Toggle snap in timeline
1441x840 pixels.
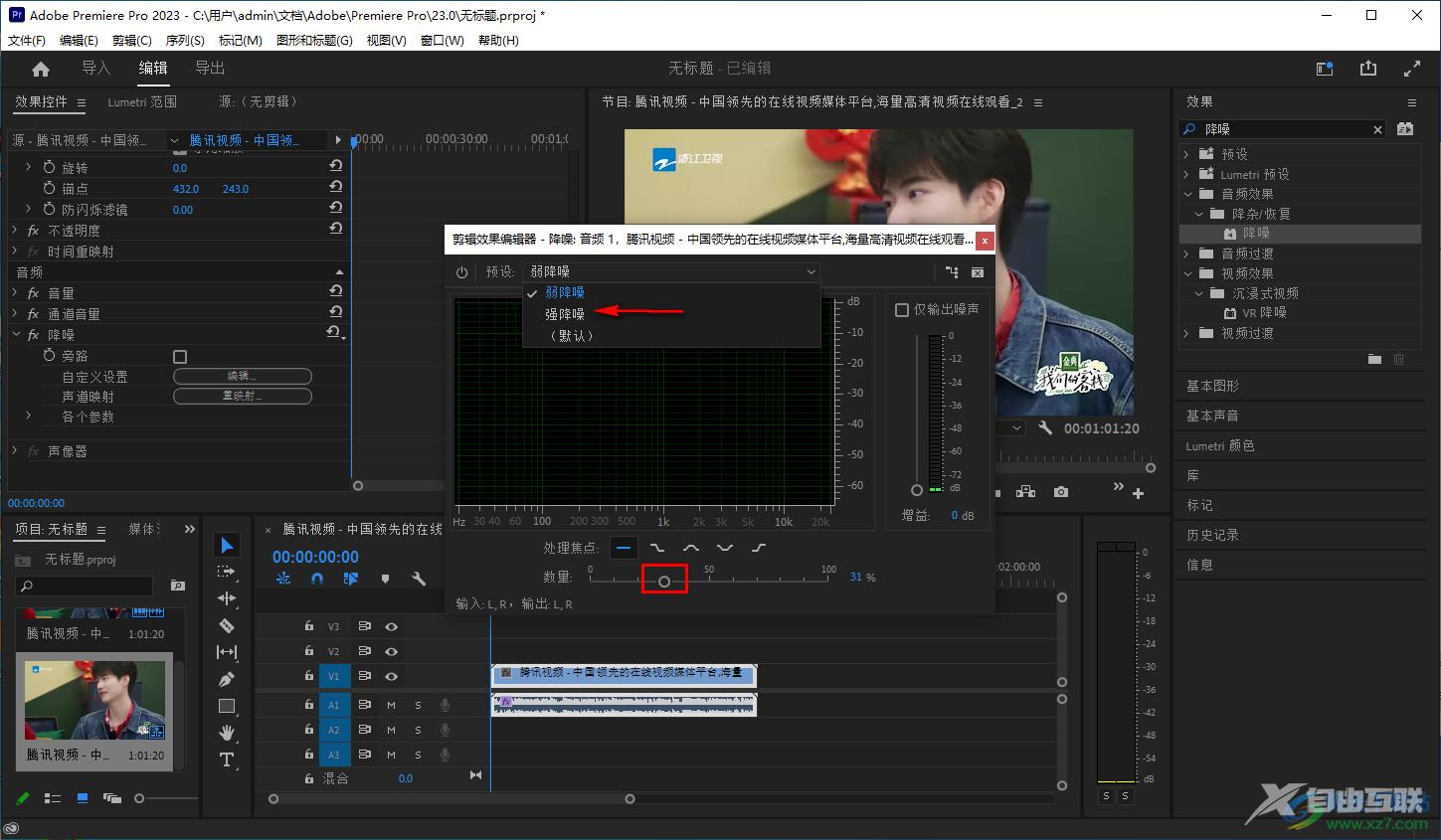tap(317, 579)
